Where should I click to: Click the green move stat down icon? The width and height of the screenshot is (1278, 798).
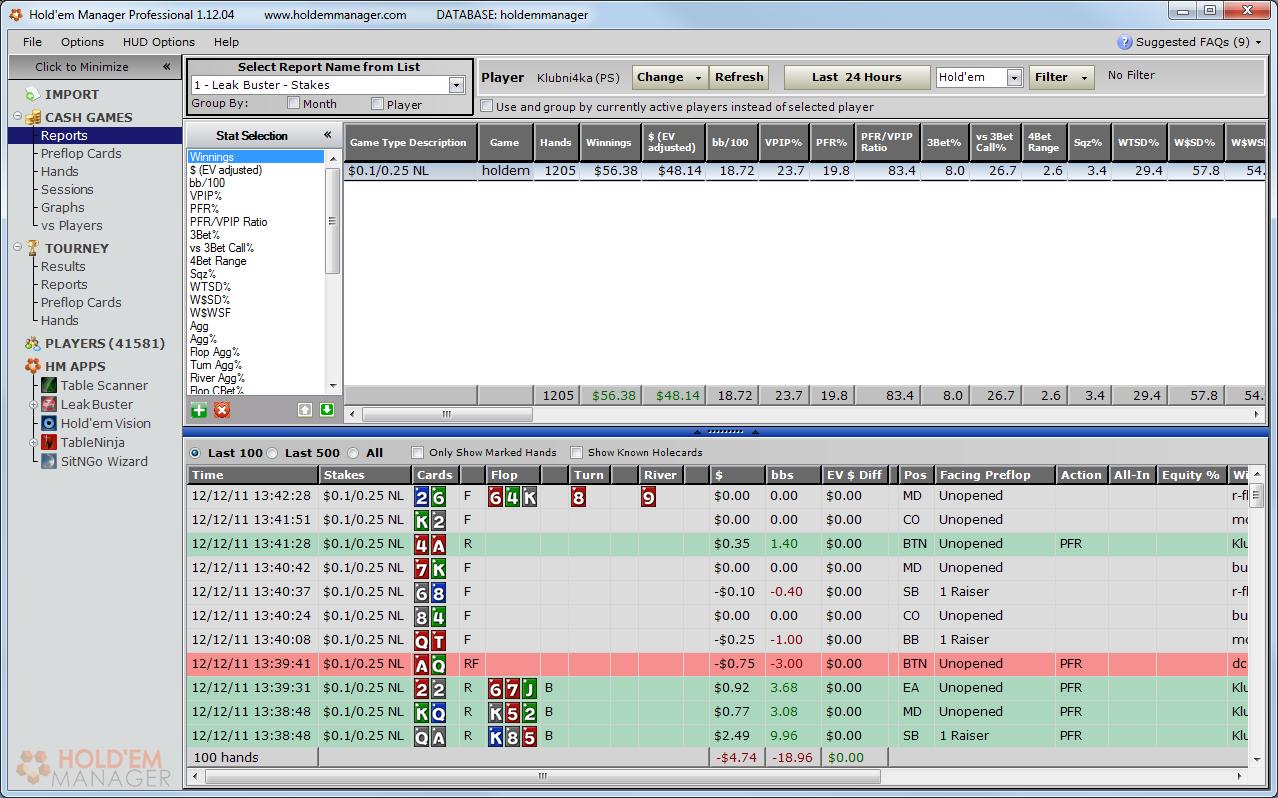pyautogui.click(x=326, y=410)
